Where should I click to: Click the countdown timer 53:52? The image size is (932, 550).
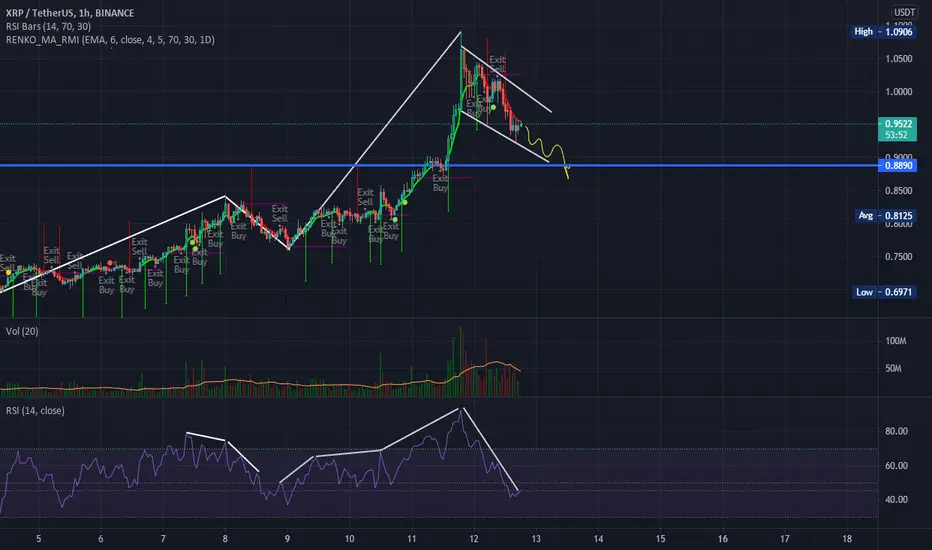point(896,135)
